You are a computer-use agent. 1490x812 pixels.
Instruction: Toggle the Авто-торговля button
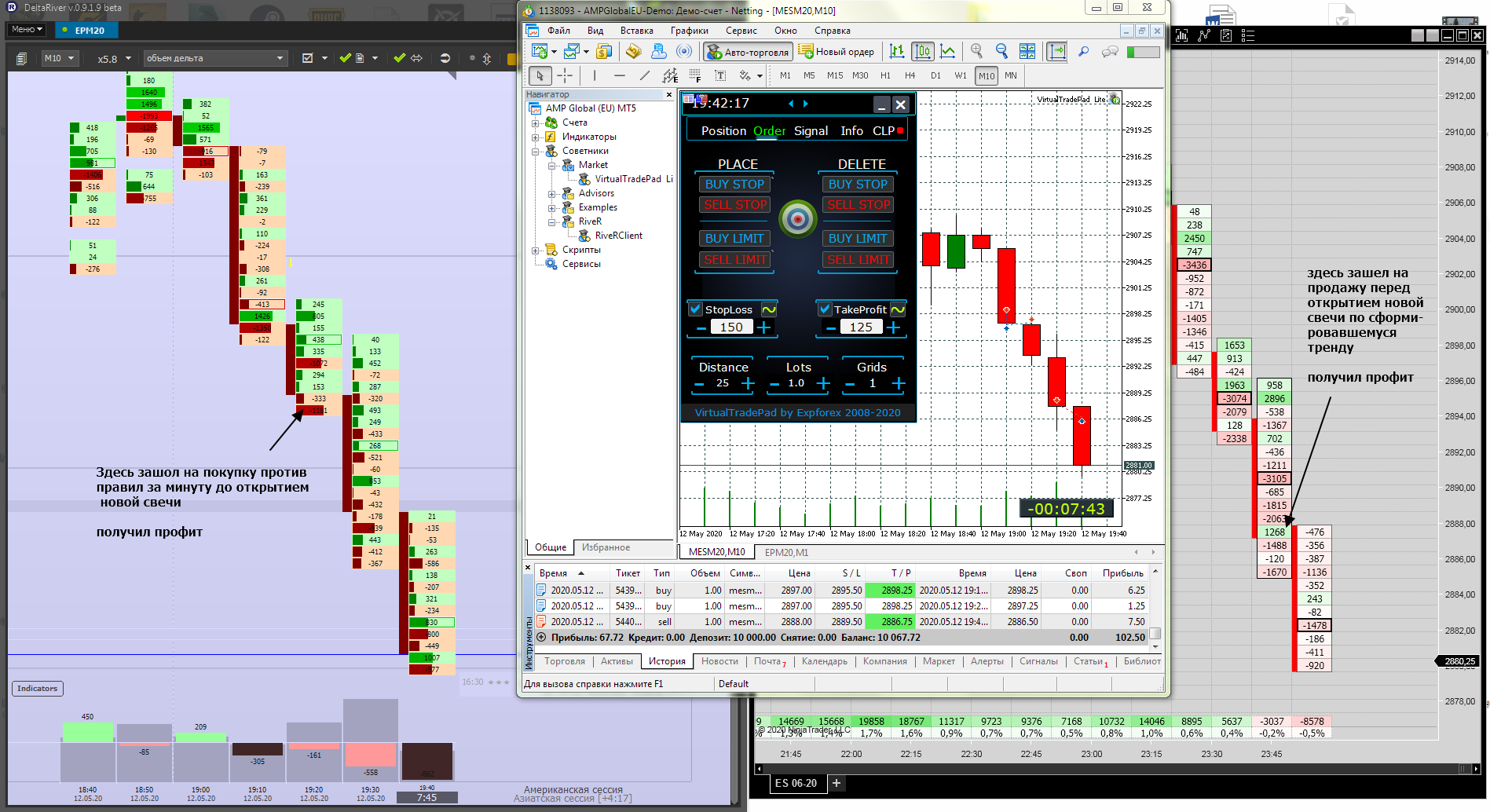pyautogui.click(x=747, y=52)
